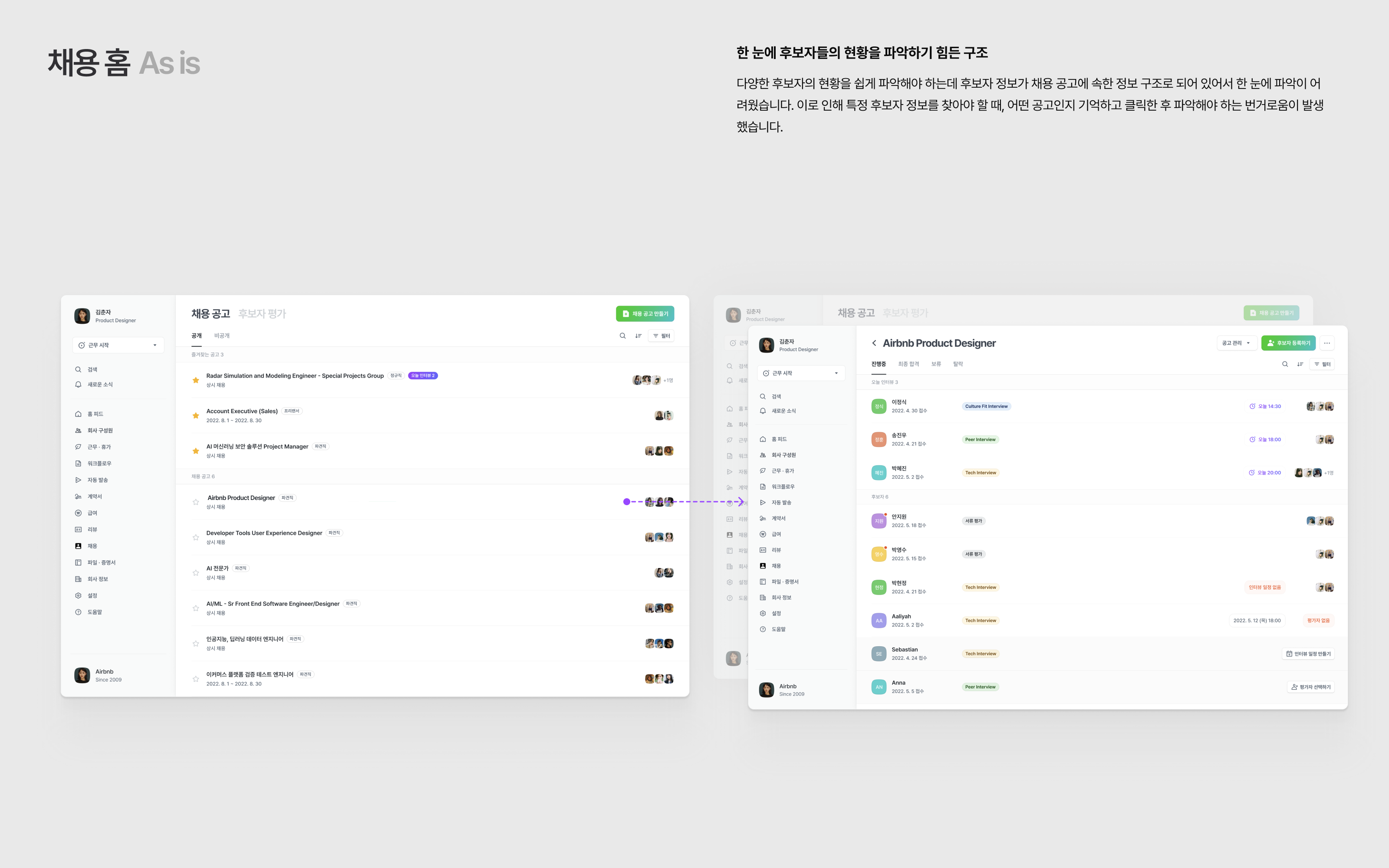This screenshot has height=868, width=1389.
Task: Switch to the 최종 합격 tab
Action: coord(908,364)
